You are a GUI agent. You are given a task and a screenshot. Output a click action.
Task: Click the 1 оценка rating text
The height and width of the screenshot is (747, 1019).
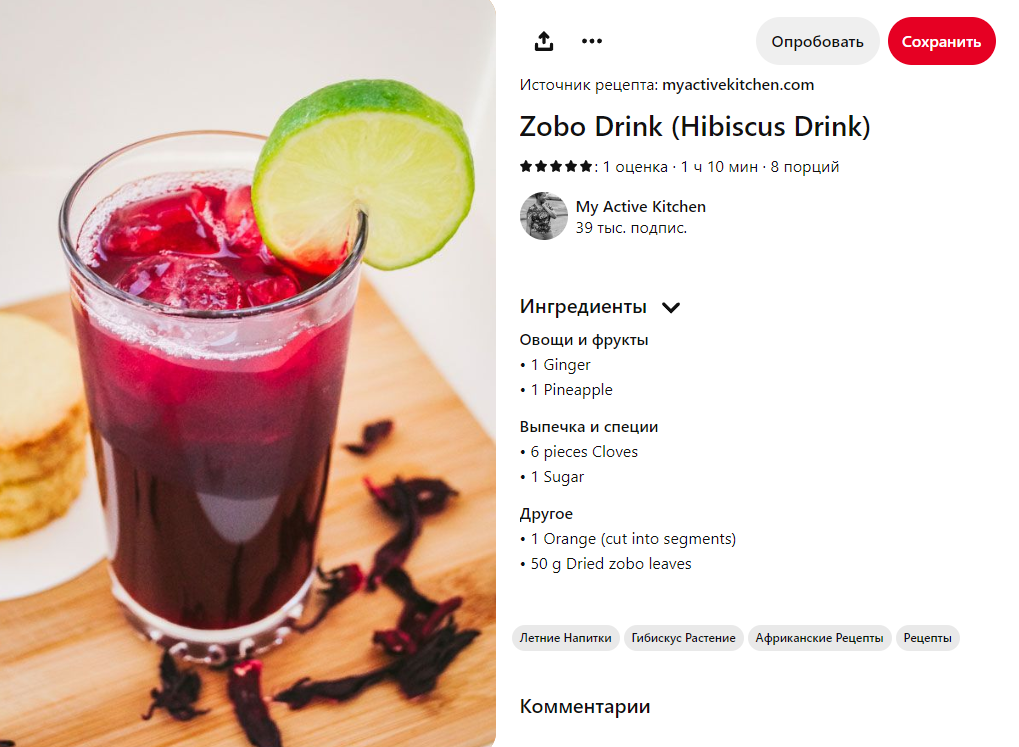(635, 167)
